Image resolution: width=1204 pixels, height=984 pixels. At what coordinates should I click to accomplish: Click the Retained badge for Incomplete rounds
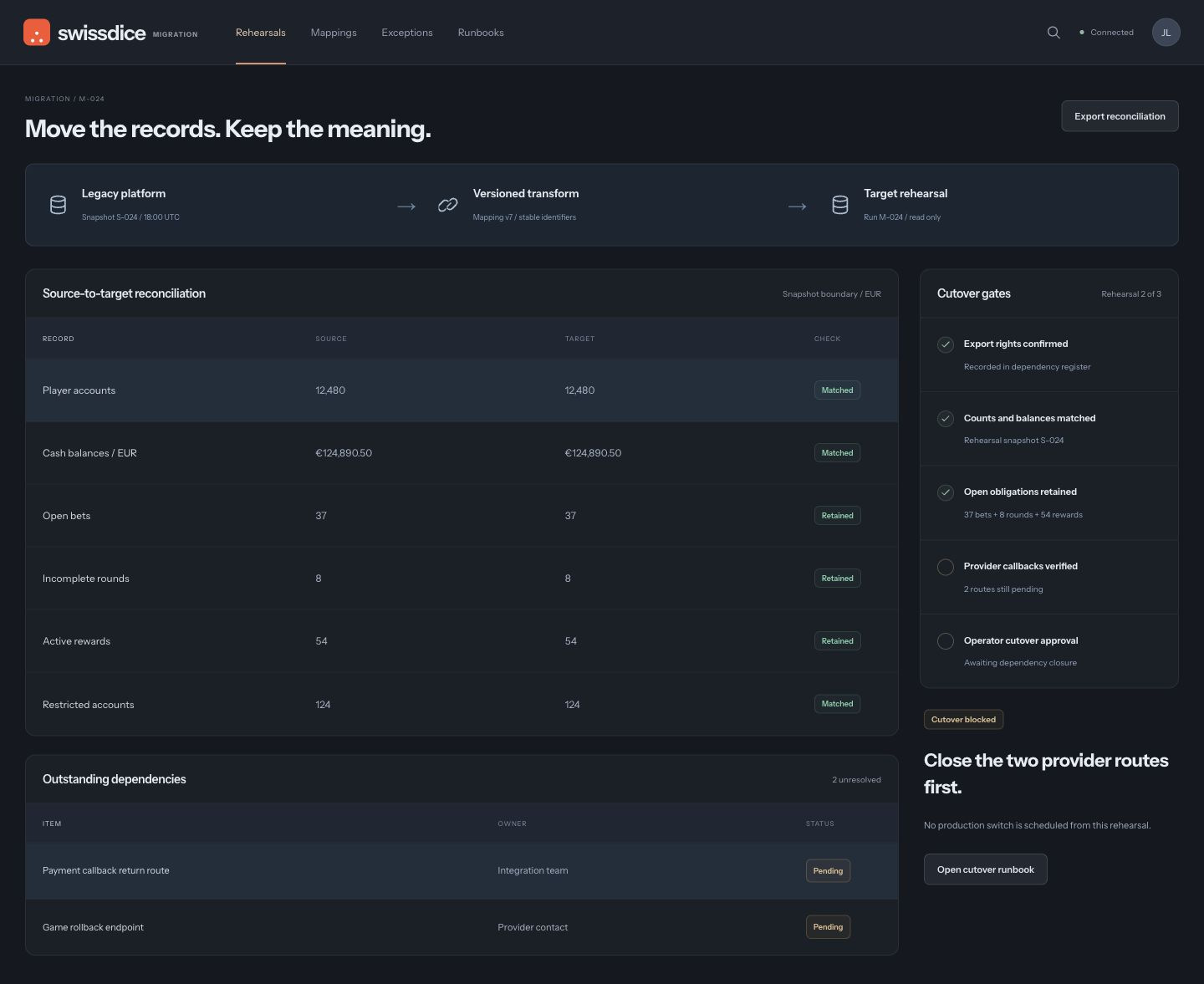point(837,579)
